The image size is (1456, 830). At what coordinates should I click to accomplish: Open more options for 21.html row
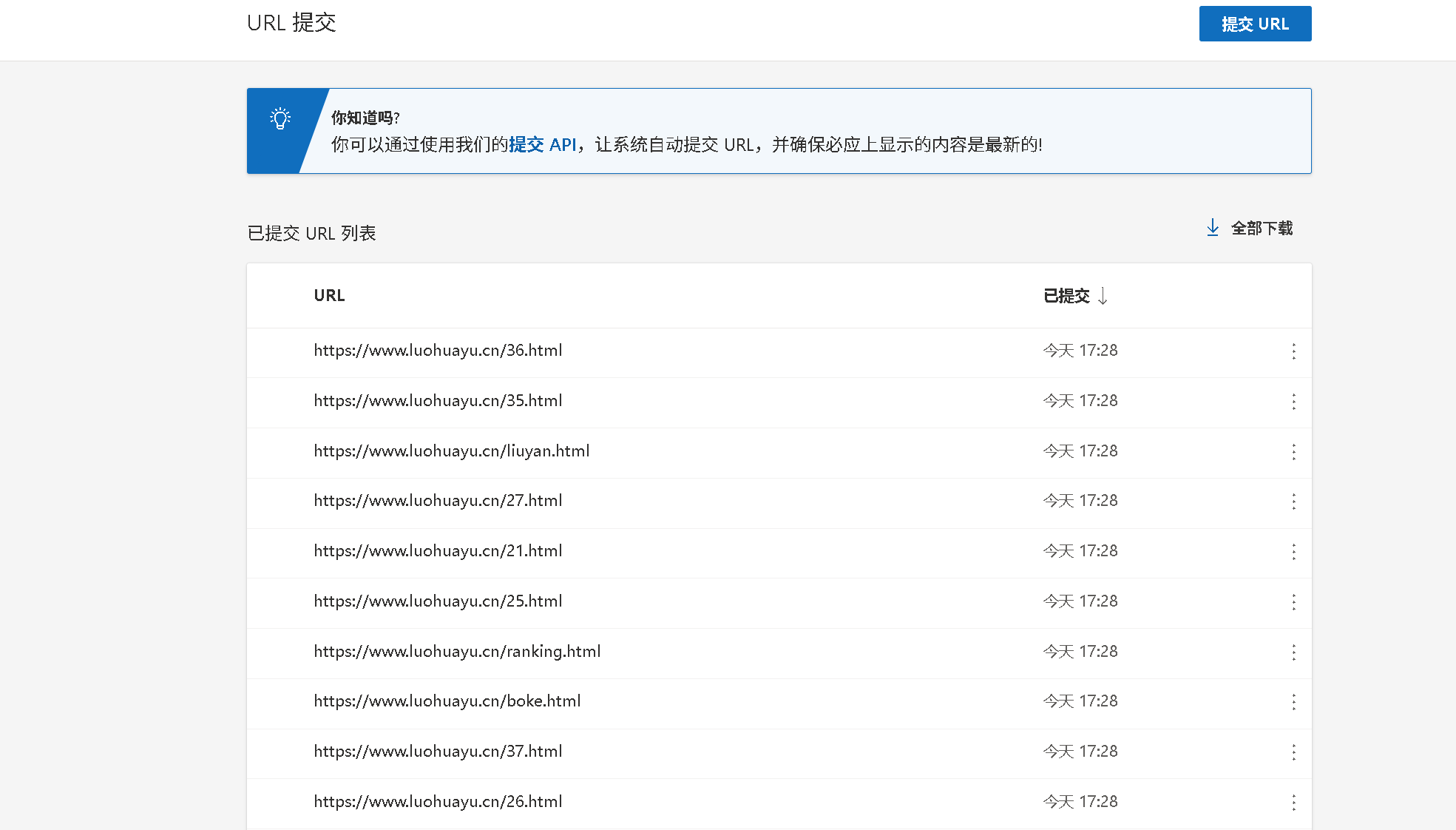pos(1293,552)
